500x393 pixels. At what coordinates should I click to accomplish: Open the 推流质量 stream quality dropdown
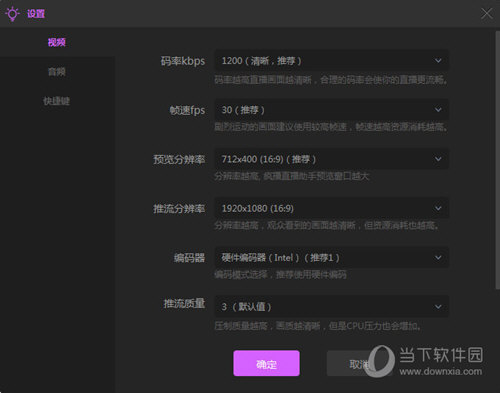click(x=331, y=306)
